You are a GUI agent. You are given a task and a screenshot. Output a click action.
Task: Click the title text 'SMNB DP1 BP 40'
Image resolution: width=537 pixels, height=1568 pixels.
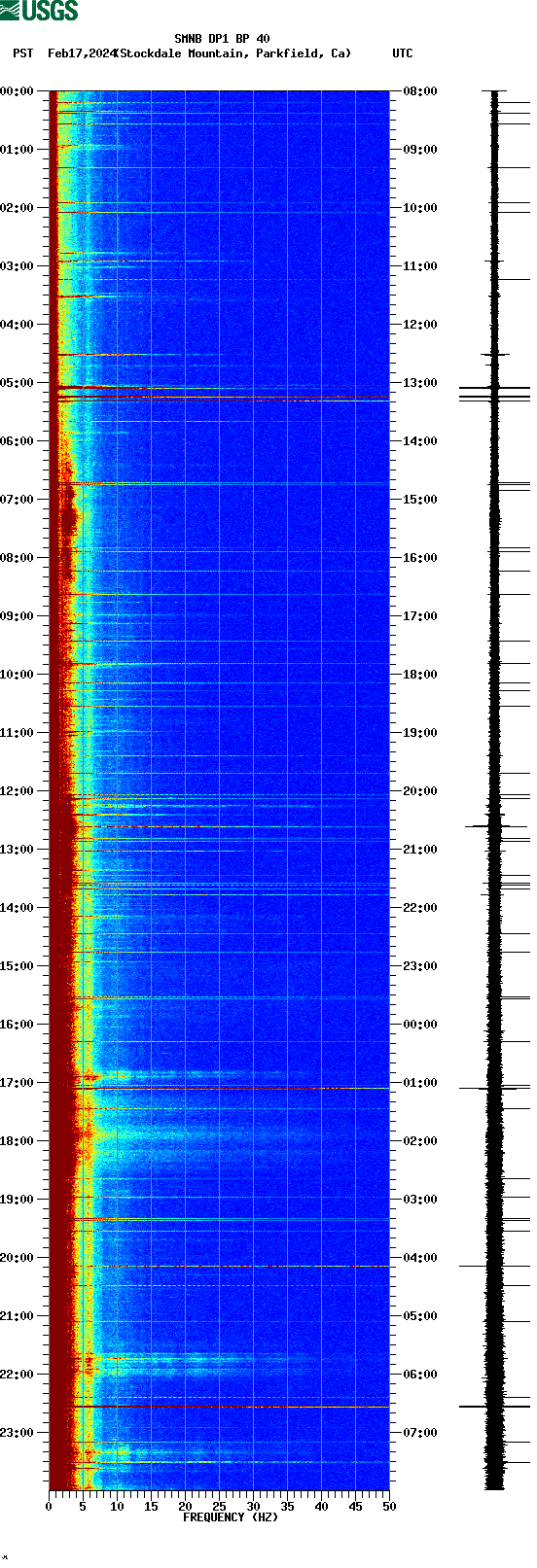(x=222, y=39)
